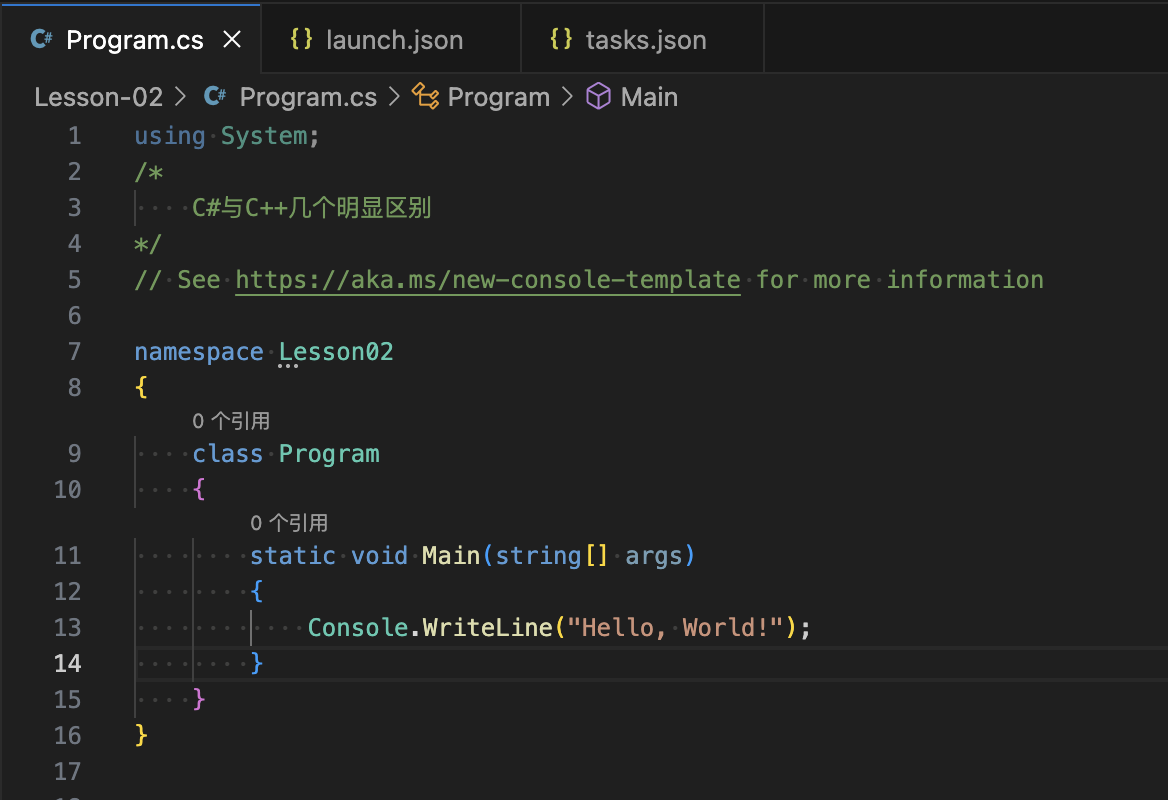
Task: Expand the Main method breadcrumb
Action: 649,97
